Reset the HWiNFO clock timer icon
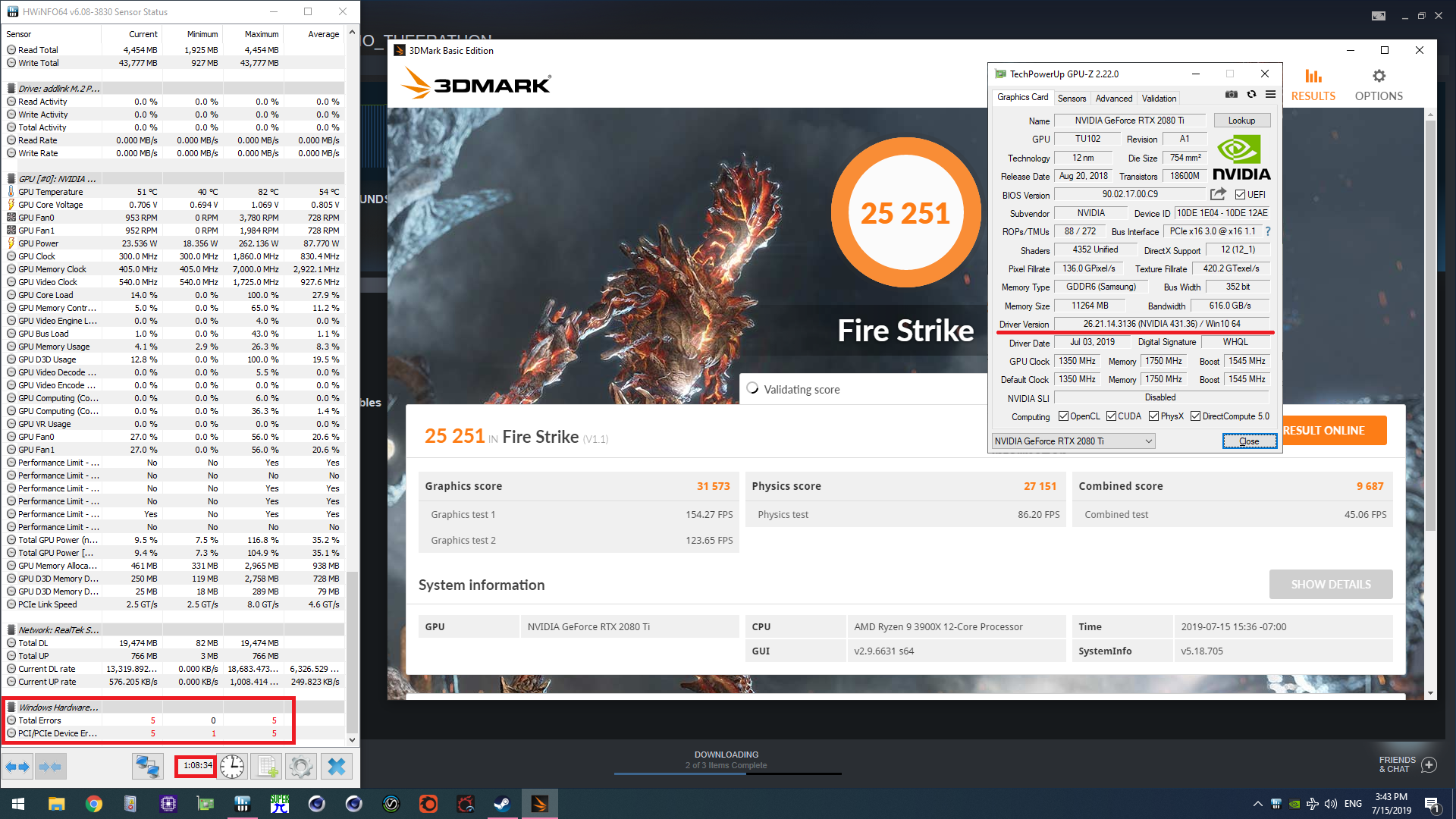Image resolution: width=1456 pixels, height=819 pixels. click(232, 767)
